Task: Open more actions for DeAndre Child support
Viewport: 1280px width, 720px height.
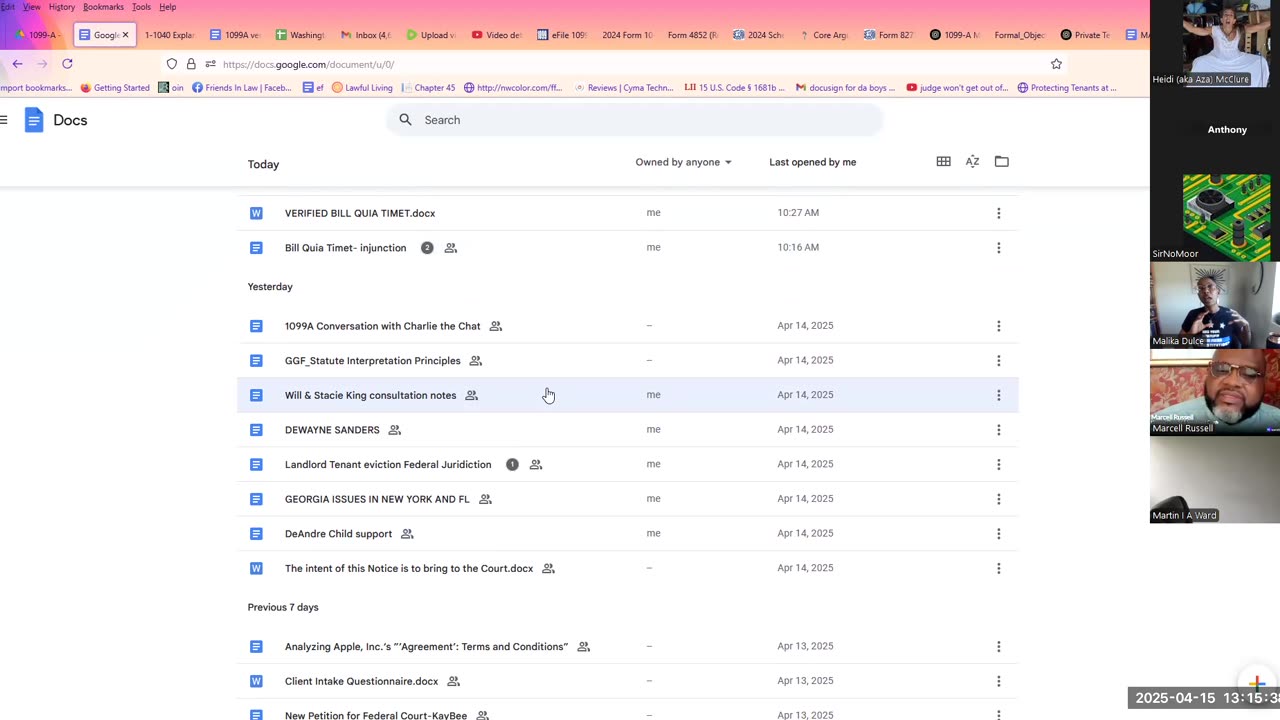Action: click(998, 534)
